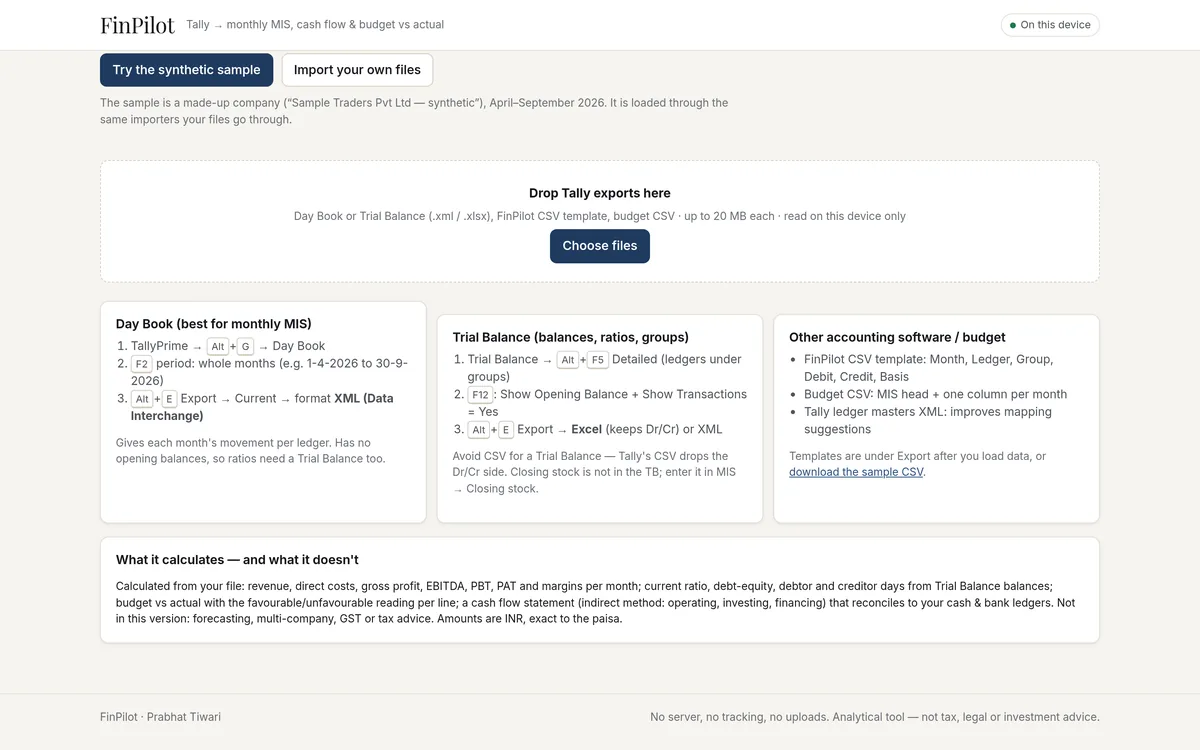Open the Try the synthetic sample tab
The height and width of the screenshot is (750, 1200).
[x=186, y=70]
